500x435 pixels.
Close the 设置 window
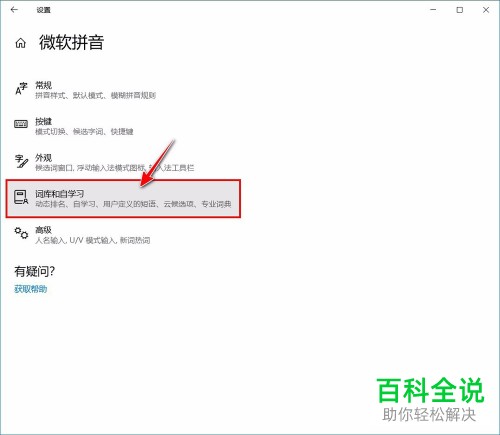pos(486,10)
